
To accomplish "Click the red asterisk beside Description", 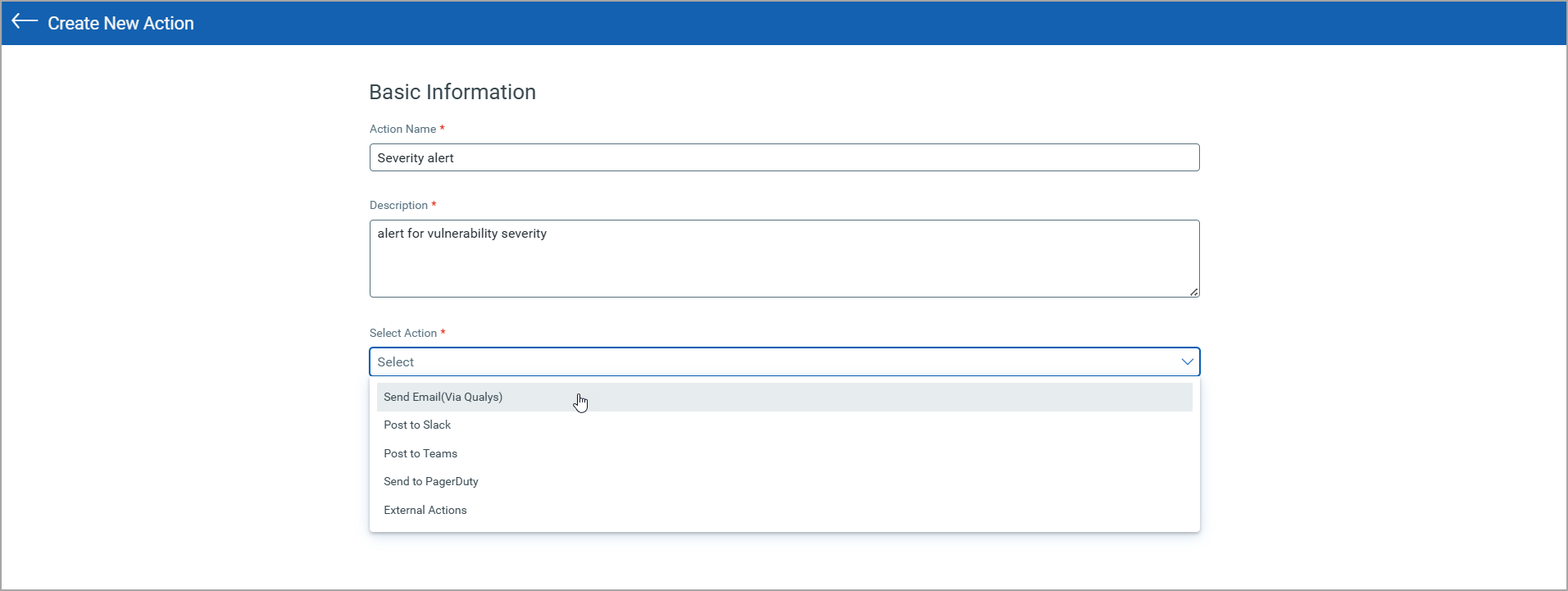I will pyautogui.click(x=434, y=204).
